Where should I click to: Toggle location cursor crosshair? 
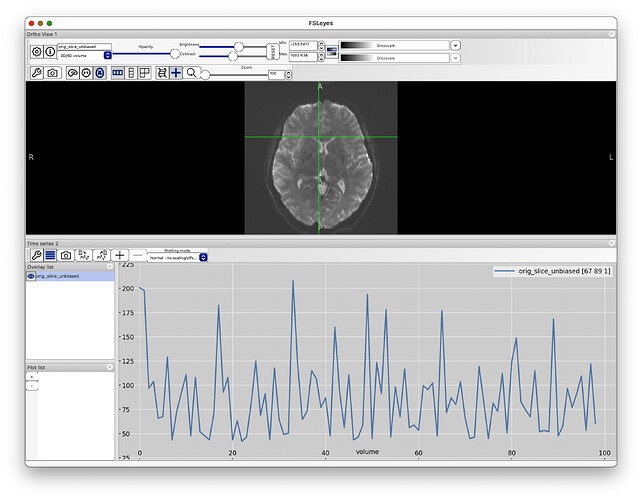click(x=176, y=73)
